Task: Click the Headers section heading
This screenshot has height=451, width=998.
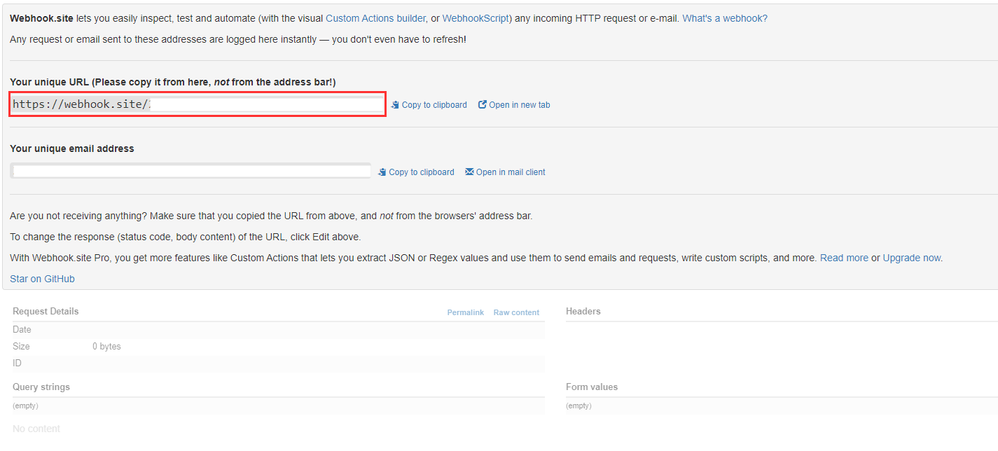Action: 583,311
